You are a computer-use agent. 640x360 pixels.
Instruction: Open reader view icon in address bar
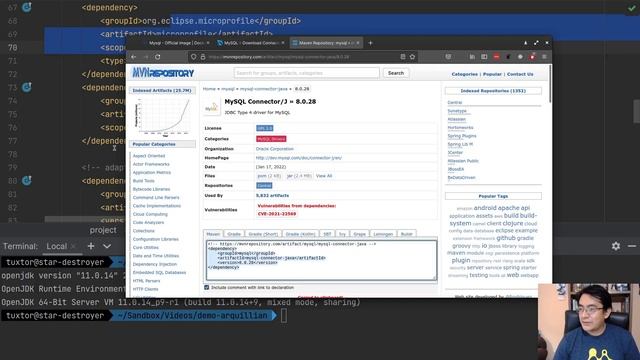403,57
